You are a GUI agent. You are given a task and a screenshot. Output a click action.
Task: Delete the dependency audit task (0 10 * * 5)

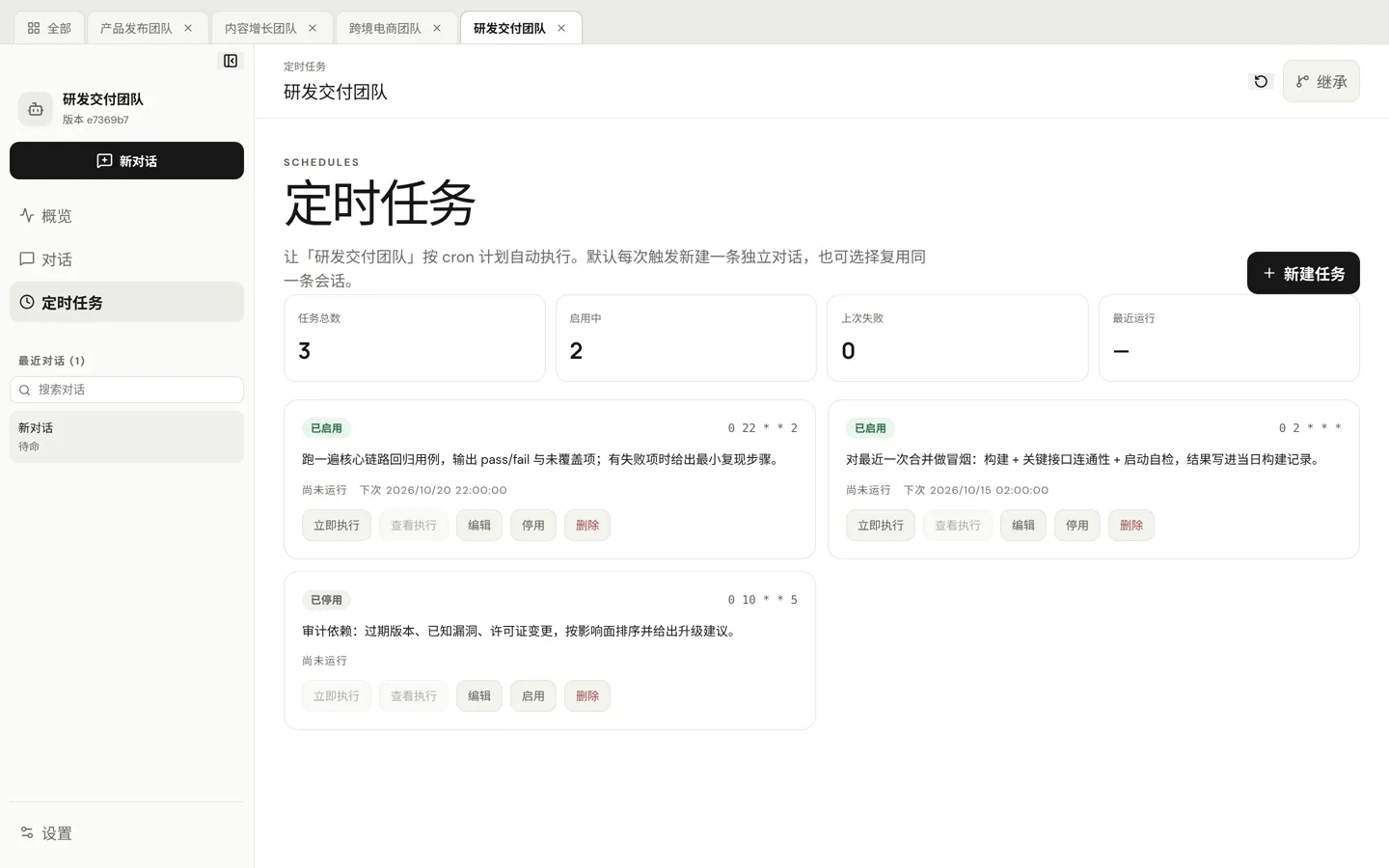pos(587,696)
